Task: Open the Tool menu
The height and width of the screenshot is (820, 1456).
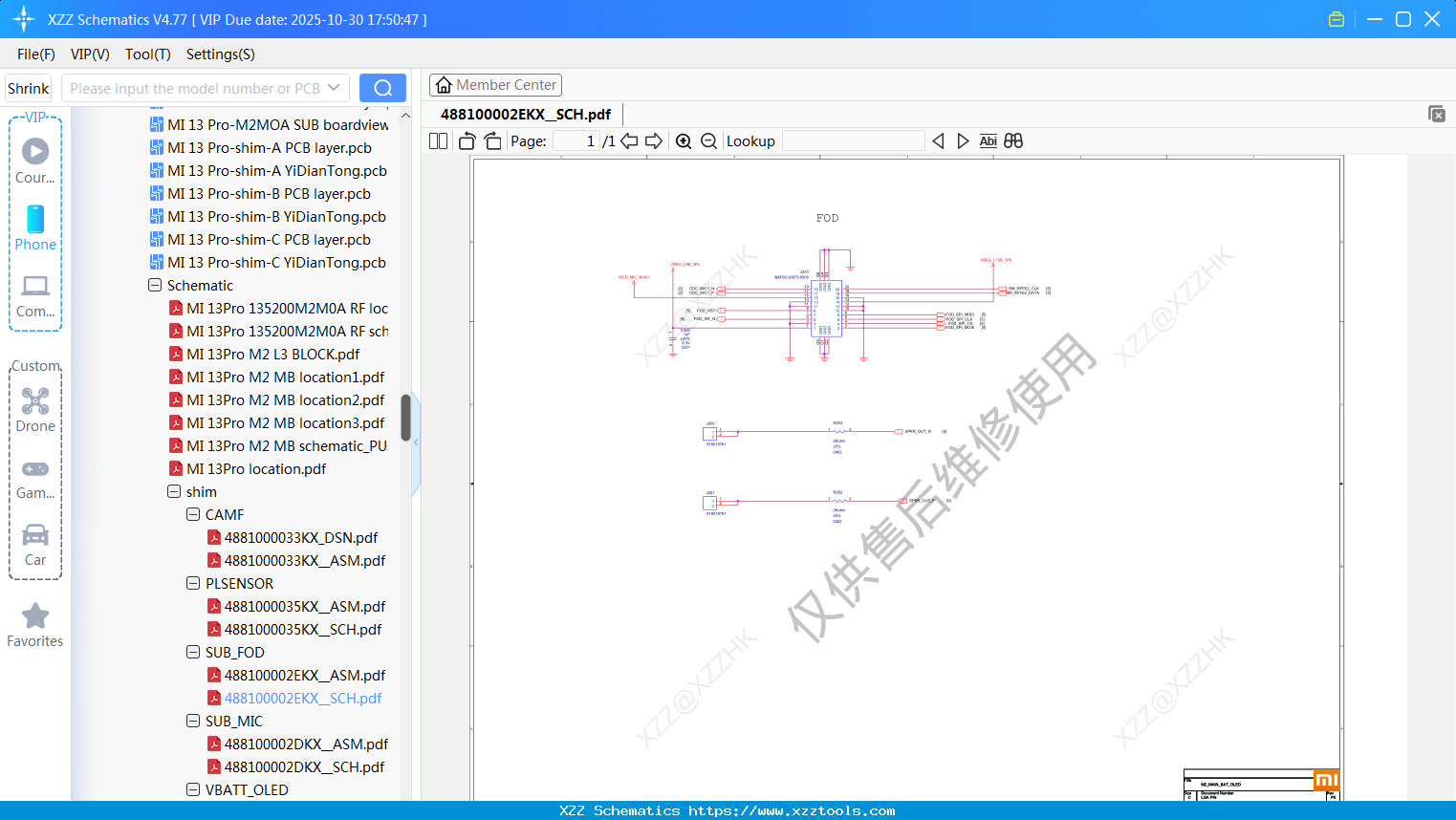Action: click(x=148, y=54)
